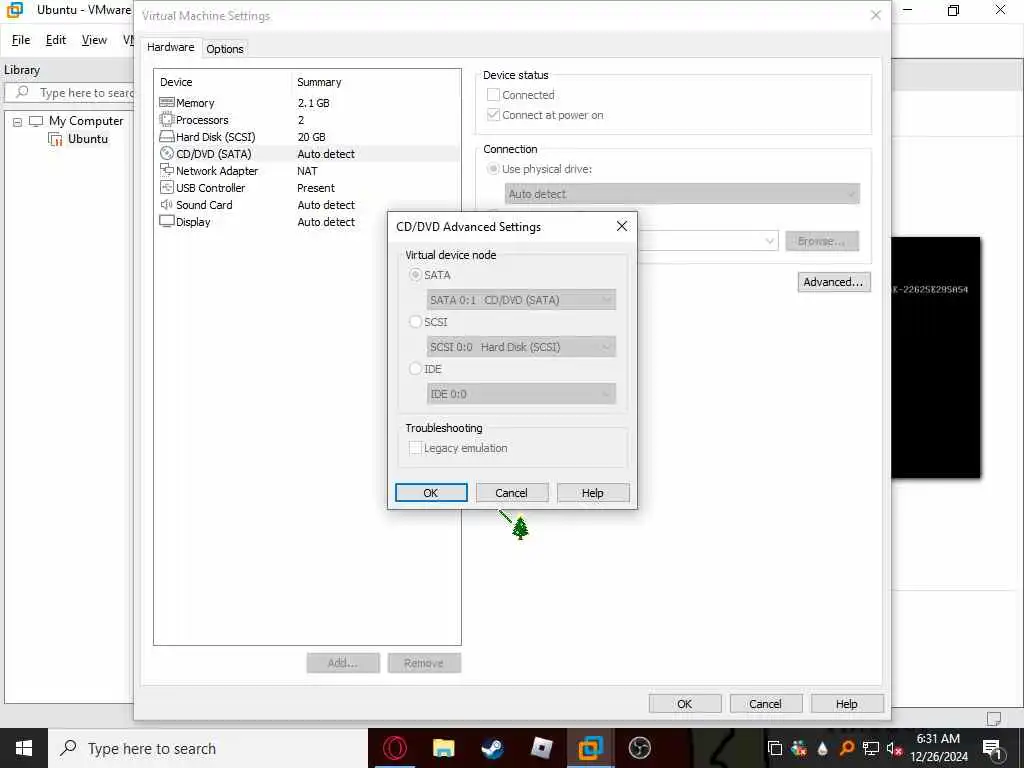Click Help in CD/DVD Advanced Settings
Viewport: 1024px width, 768px height.
click(x=593, y=493)
